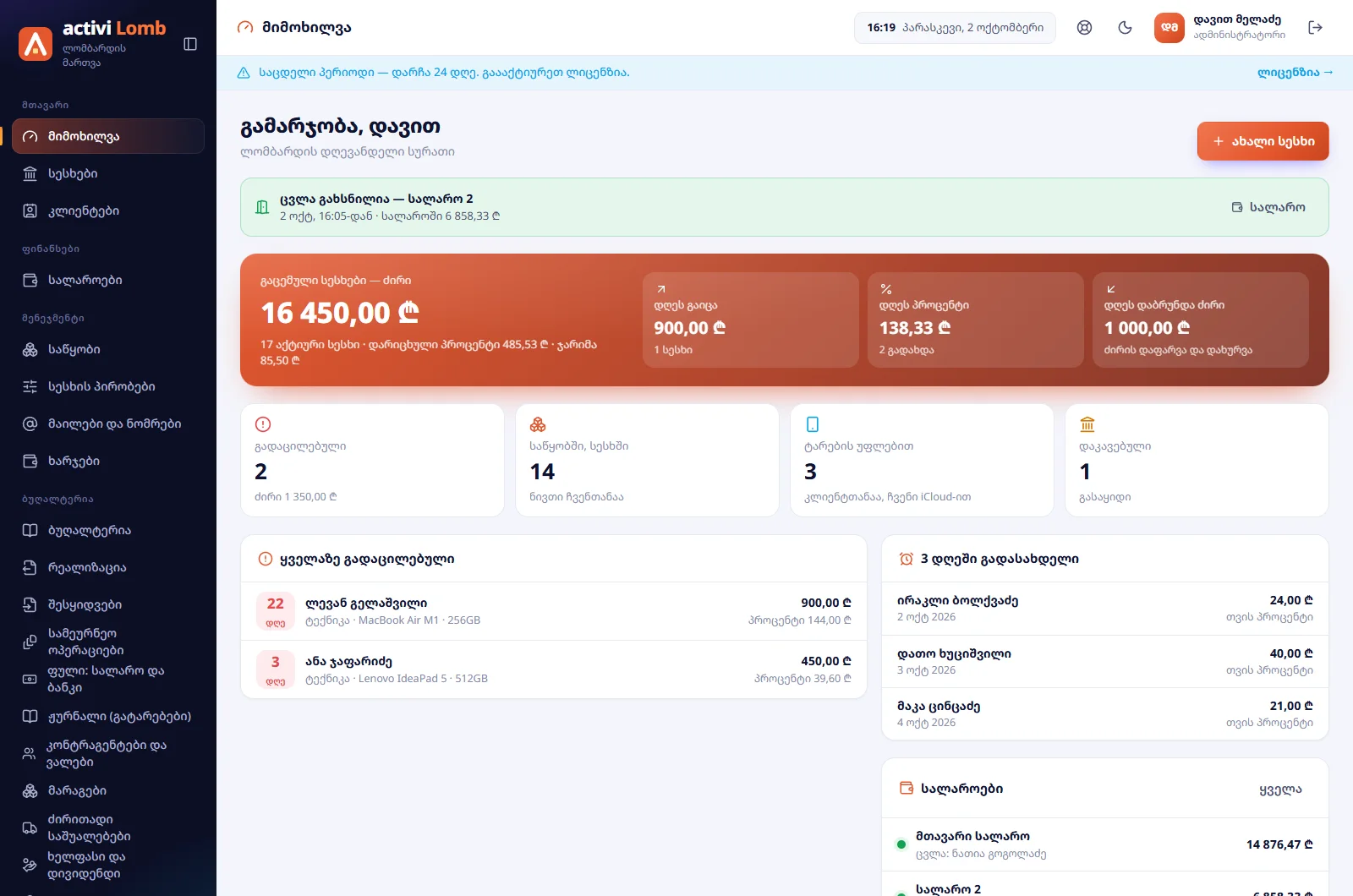Open the help lifebuoy icon in the header
The height and width of the screenshot is (896, 1353).
click(x=1084, y=28)
